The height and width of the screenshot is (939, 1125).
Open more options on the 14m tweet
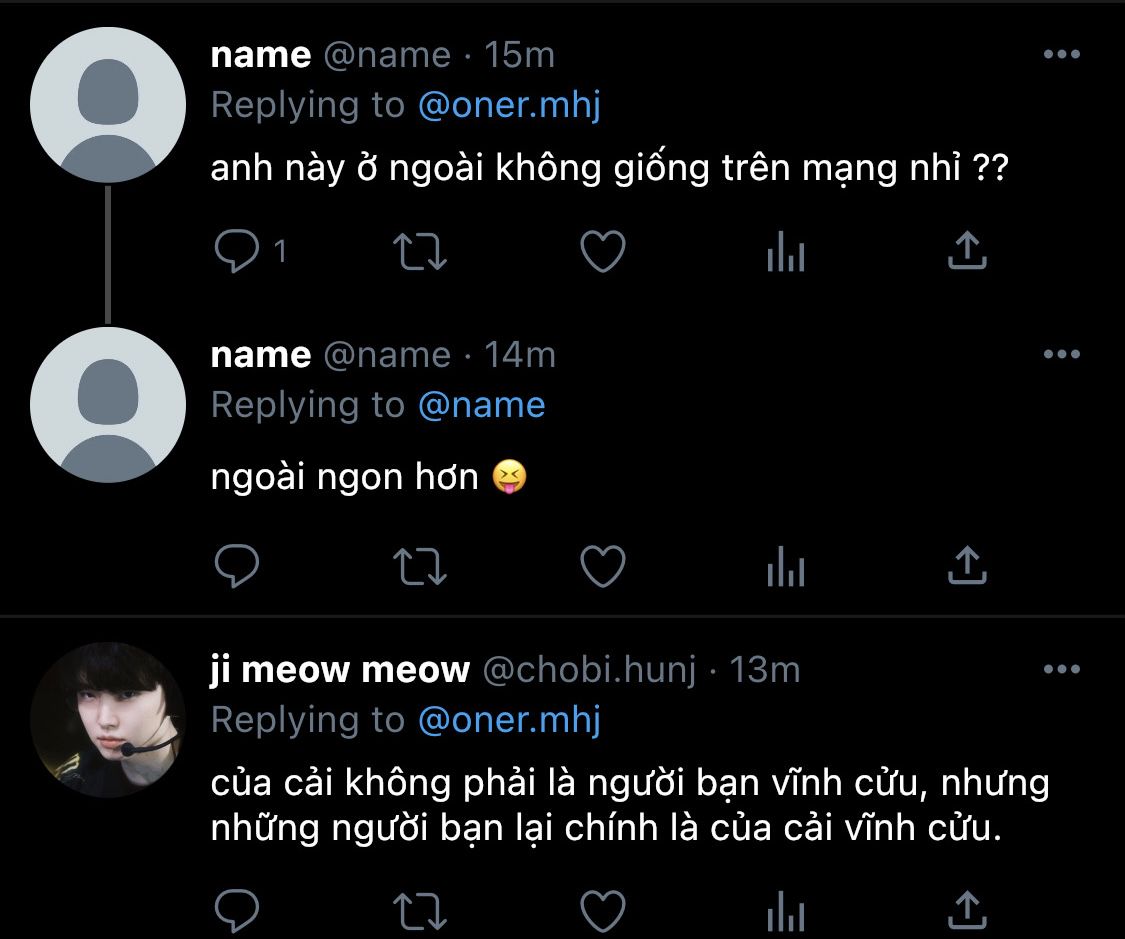(x=1061, y=355)
